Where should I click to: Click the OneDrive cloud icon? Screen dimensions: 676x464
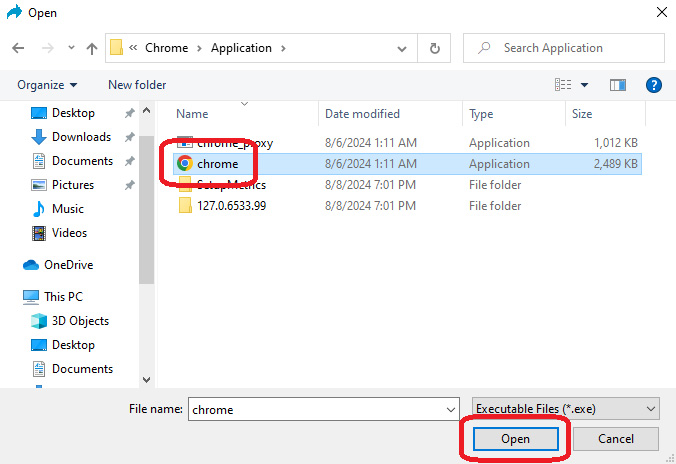[31, 265]
